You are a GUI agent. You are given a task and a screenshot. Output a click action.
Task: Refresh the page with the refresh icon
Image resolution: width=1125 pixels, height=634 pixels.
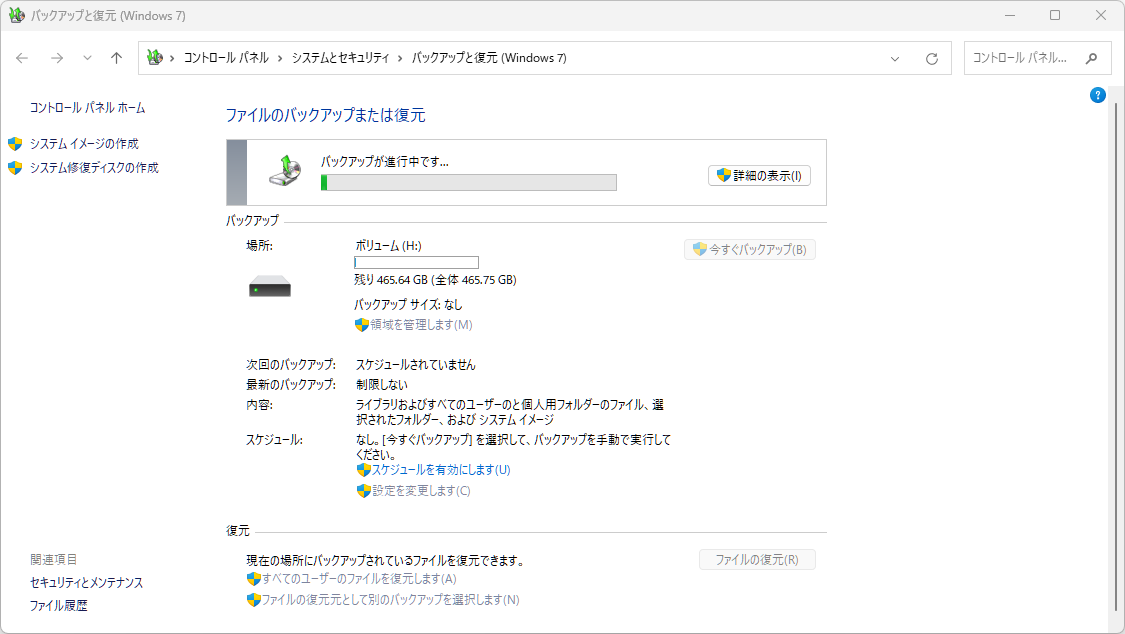click(931, 59)
